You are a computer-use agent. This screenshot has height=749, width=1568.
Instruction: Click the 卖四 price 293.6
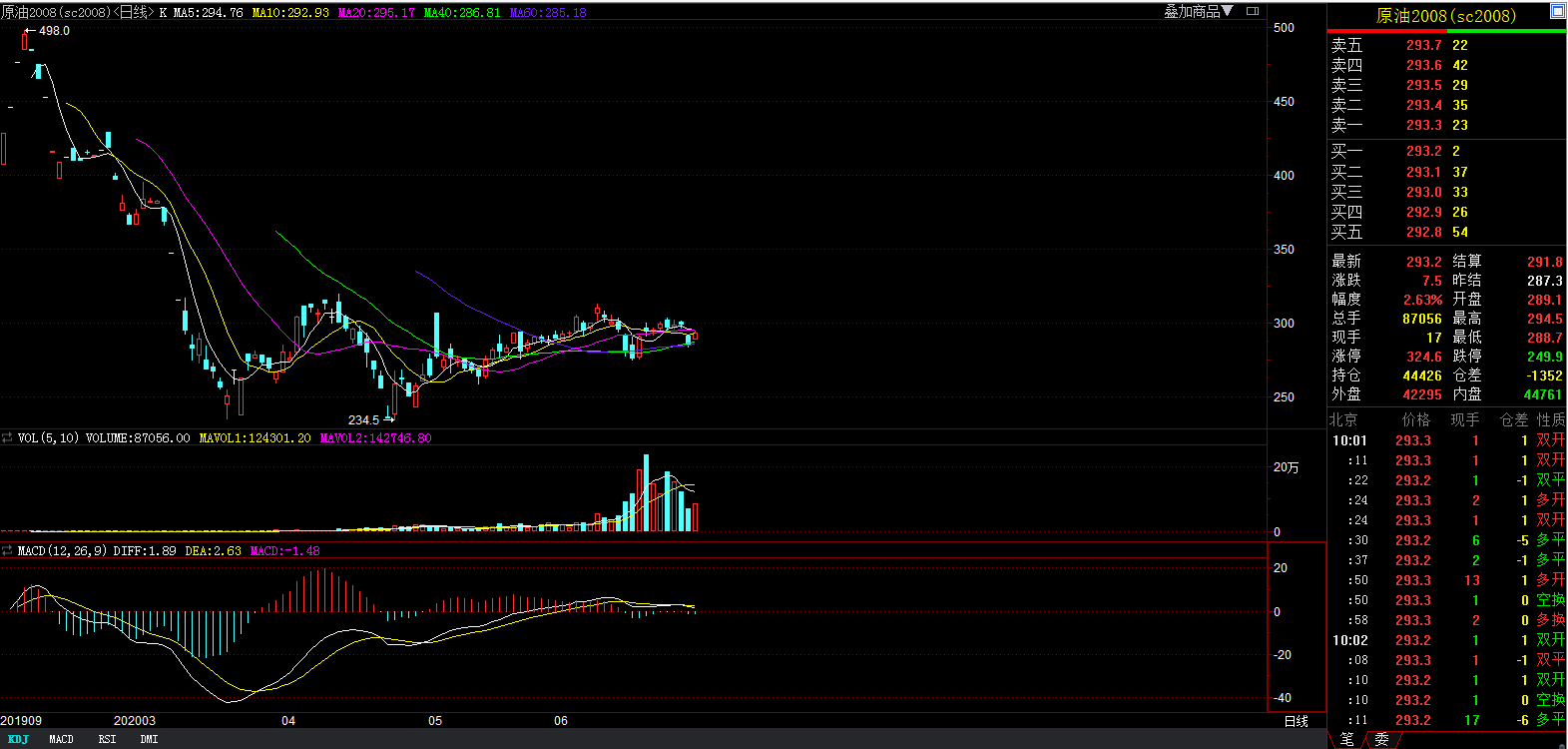tap(1423, 65)
